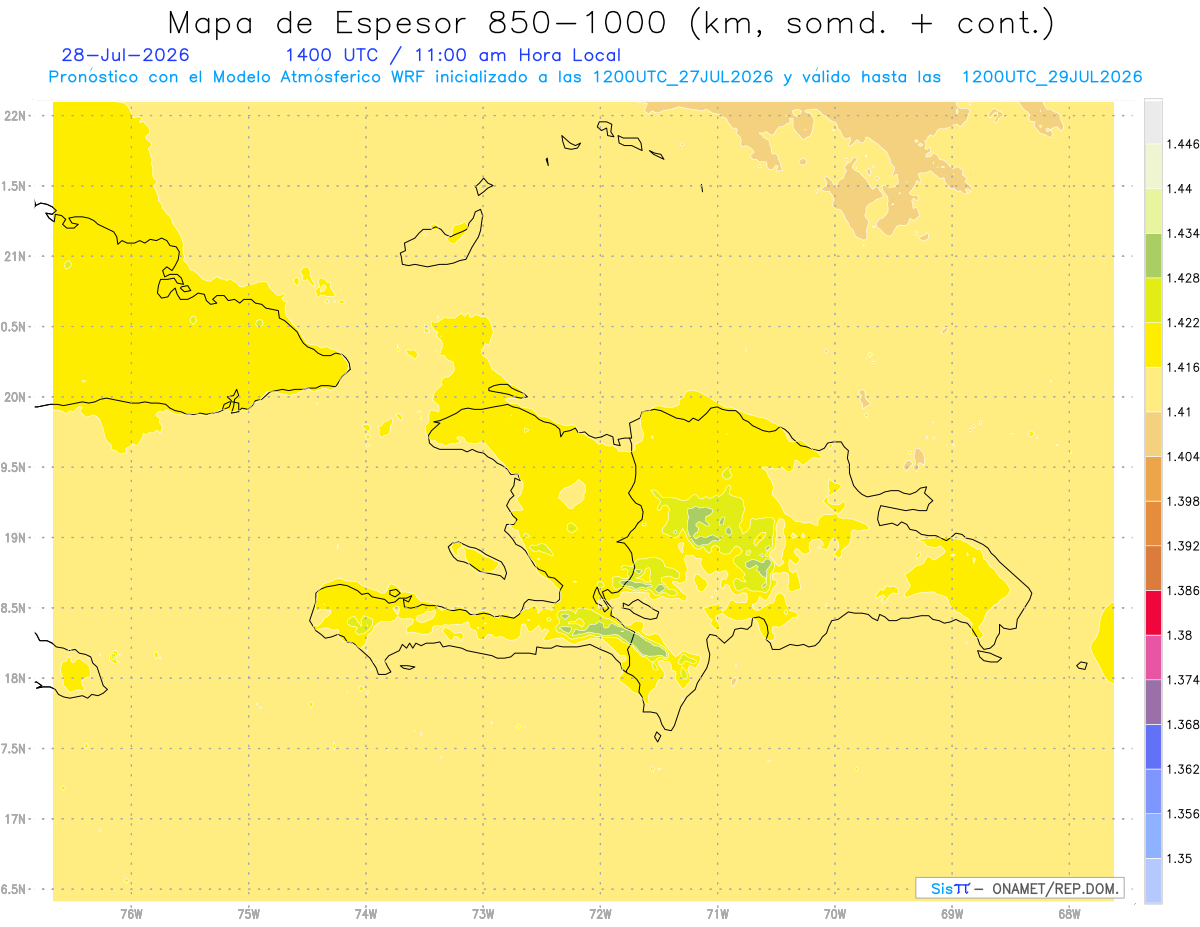The height and width of the screenshot is (927, 1200).
Task: Click the legend value '1.356'
Action: pos(1183,814)
